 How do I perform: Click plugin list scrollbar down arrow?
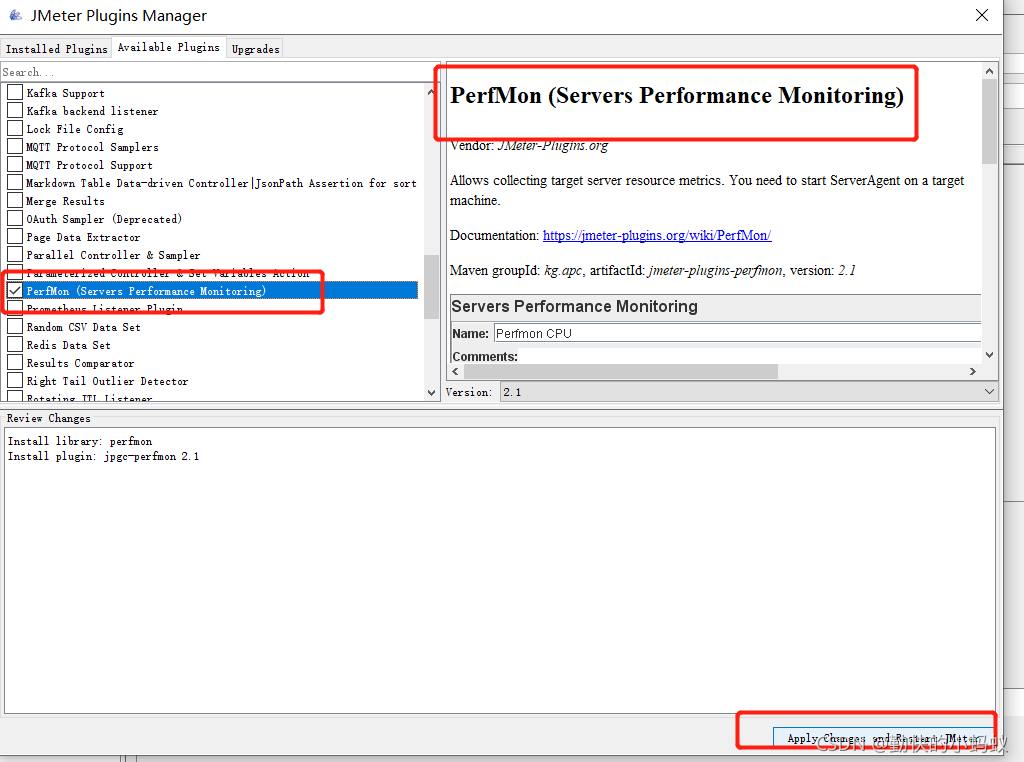pos(431,392)
